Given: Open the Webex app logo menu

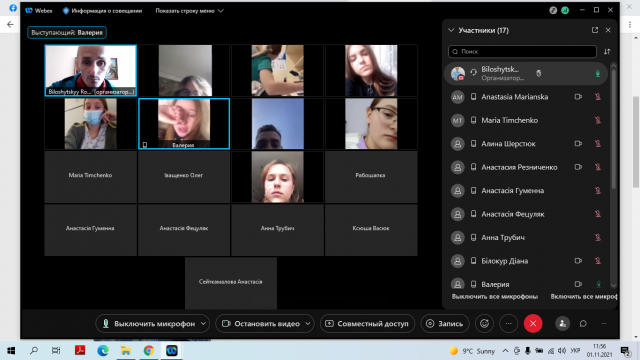Looking at the screenshot, I should point(29,11).
